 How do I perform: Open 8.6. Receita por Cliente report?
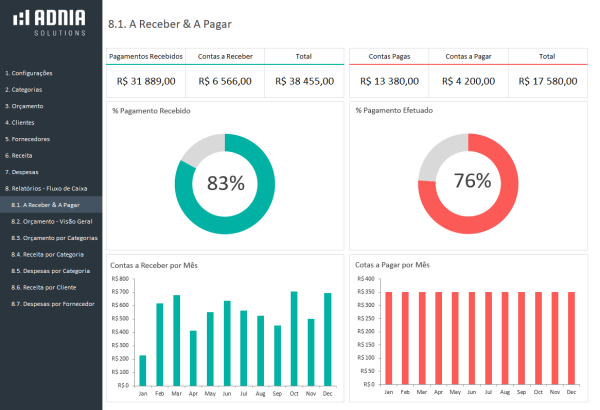pyautogui.click(x=46, y=287)
